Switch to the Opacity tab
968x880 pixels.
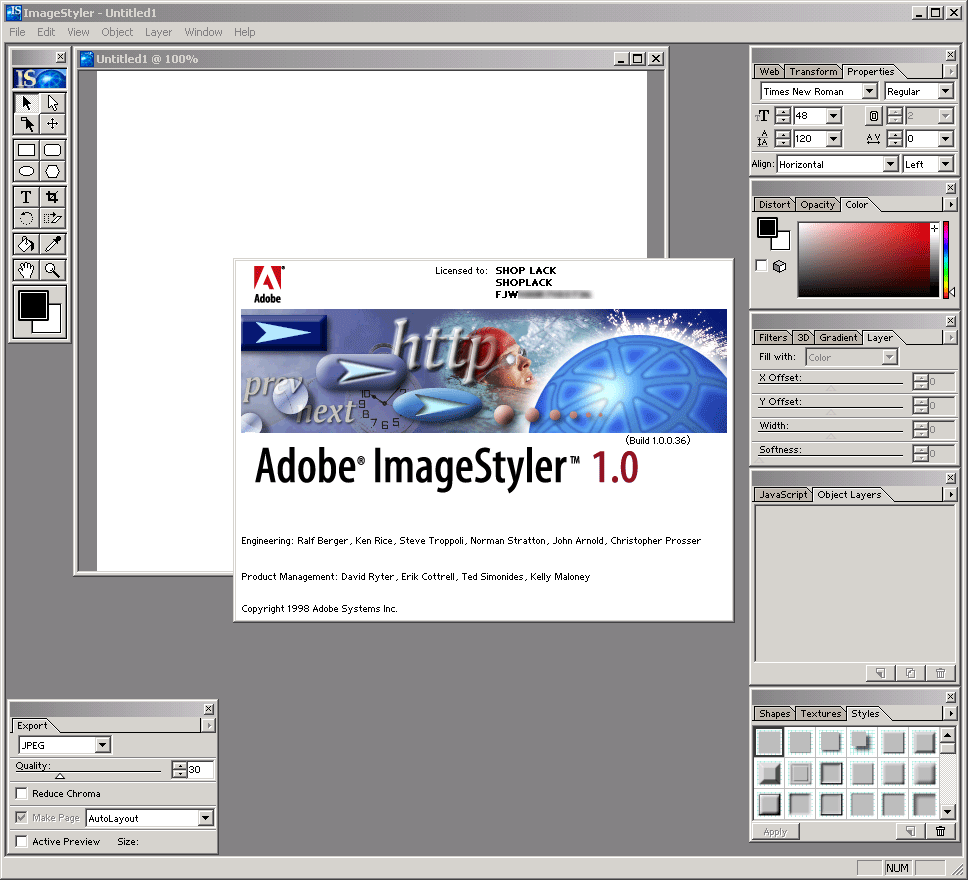coord(817,204)
